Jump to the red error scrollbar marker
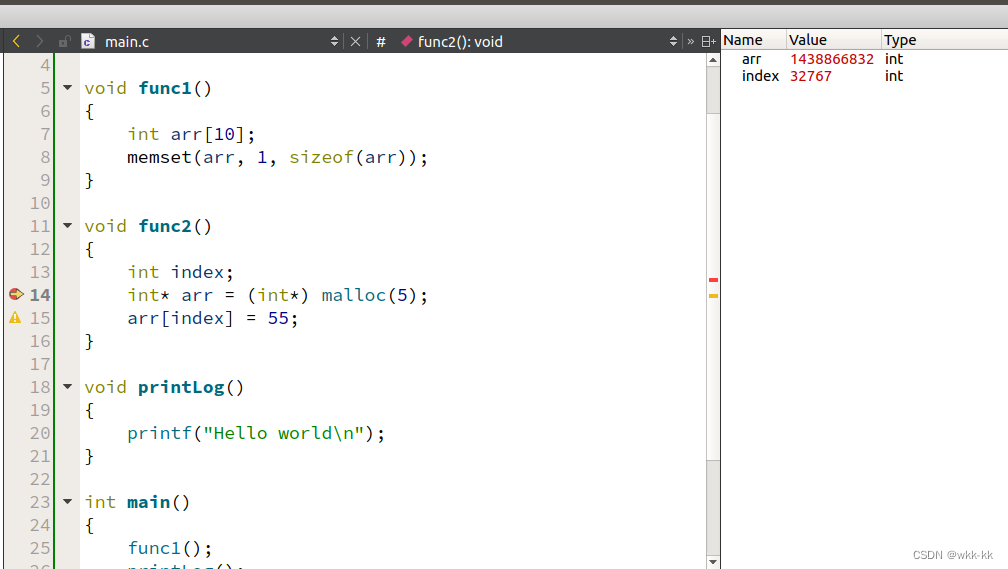This screenshot has width=1008, height=569. (713, 280)
